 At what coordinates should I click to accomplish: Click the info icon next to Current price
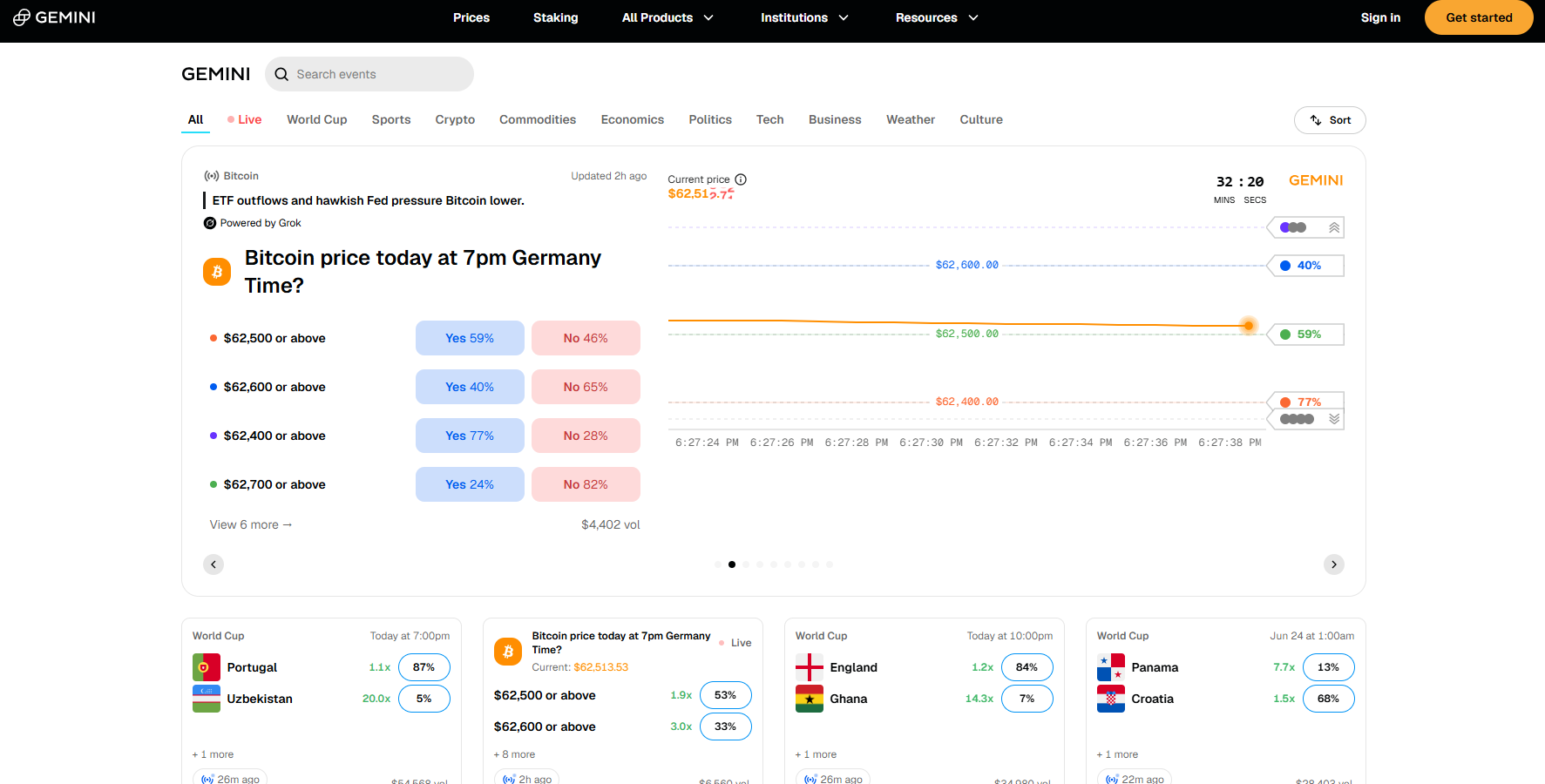coord(741,179)
